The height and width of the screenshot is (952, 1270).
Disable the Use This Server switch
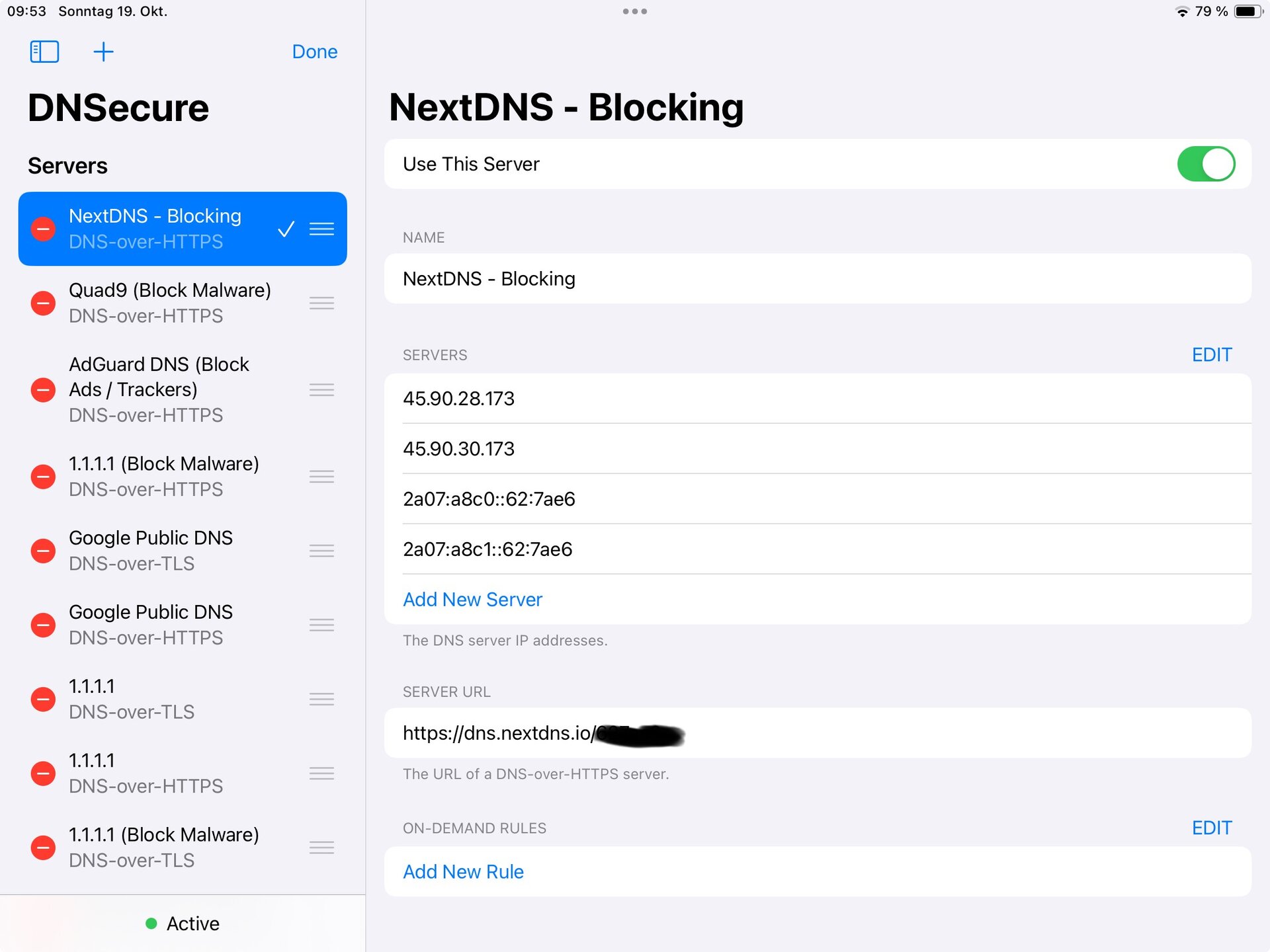click(1205, 164)
